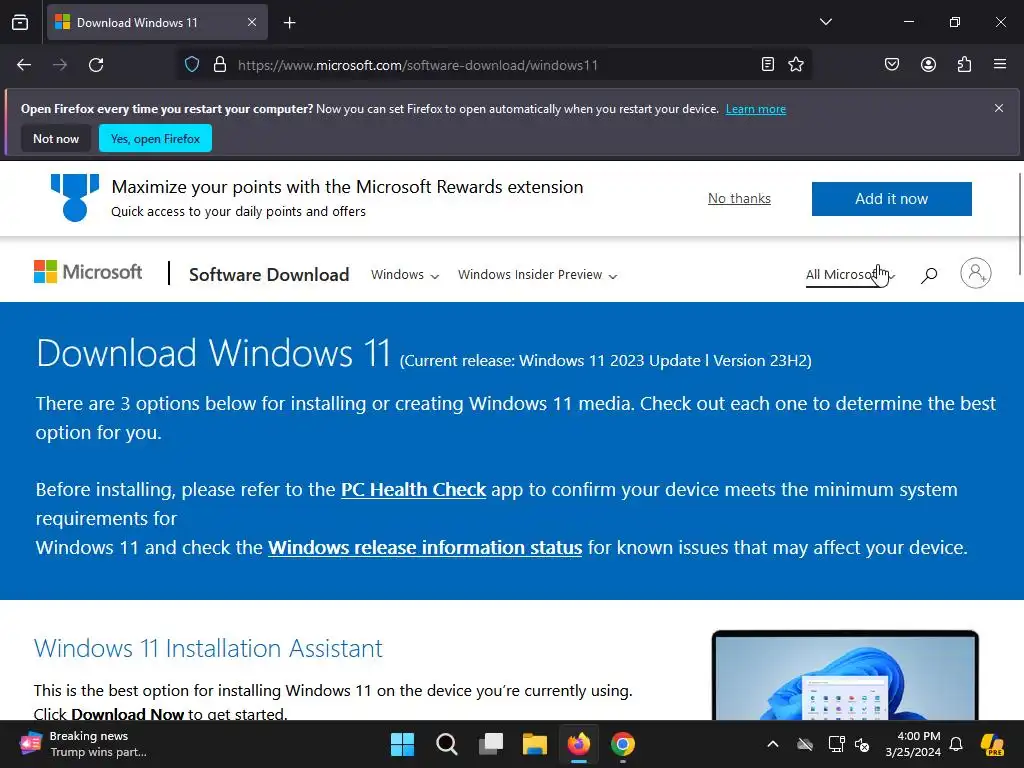Open the PC Health Check link
1024x768 pixels.
click(x=413, y=489)
